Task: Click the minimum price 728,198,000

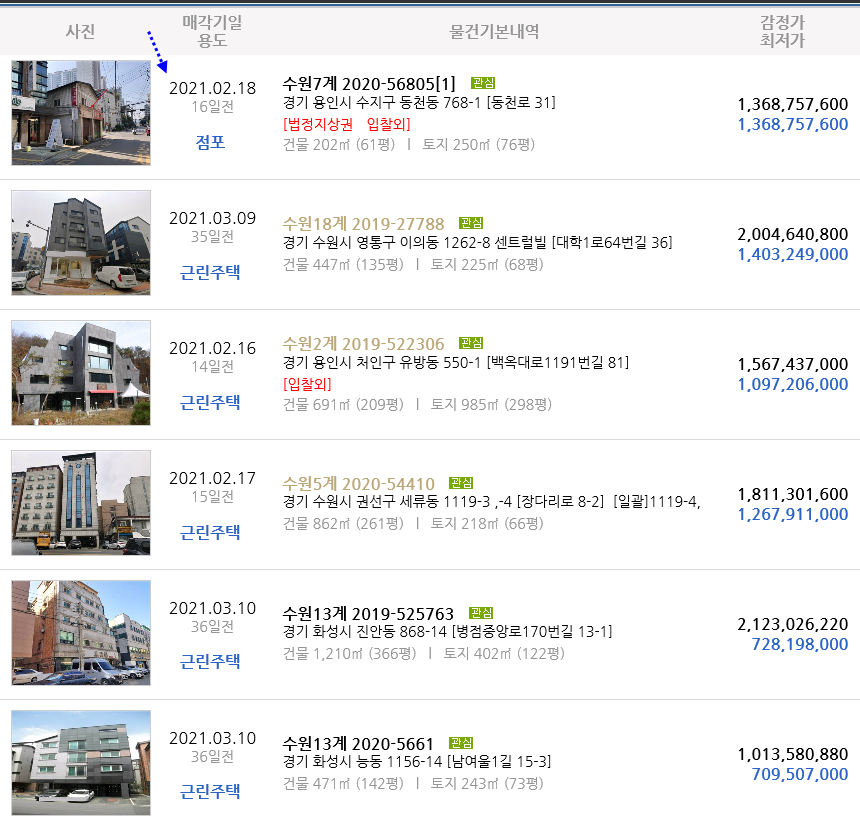Action: click(x=800, y=645)
